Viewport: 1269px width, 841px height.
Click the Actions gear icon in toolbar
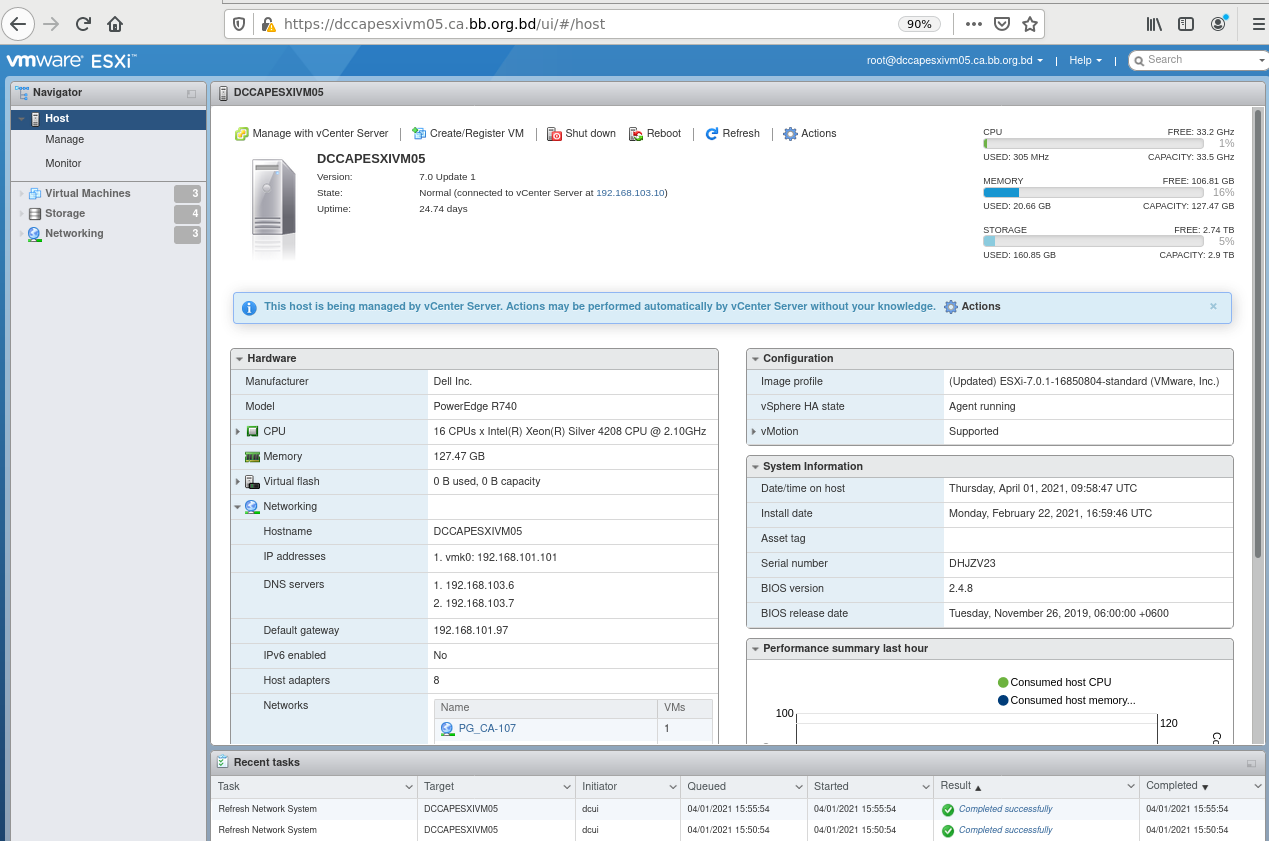coord(790,134)
